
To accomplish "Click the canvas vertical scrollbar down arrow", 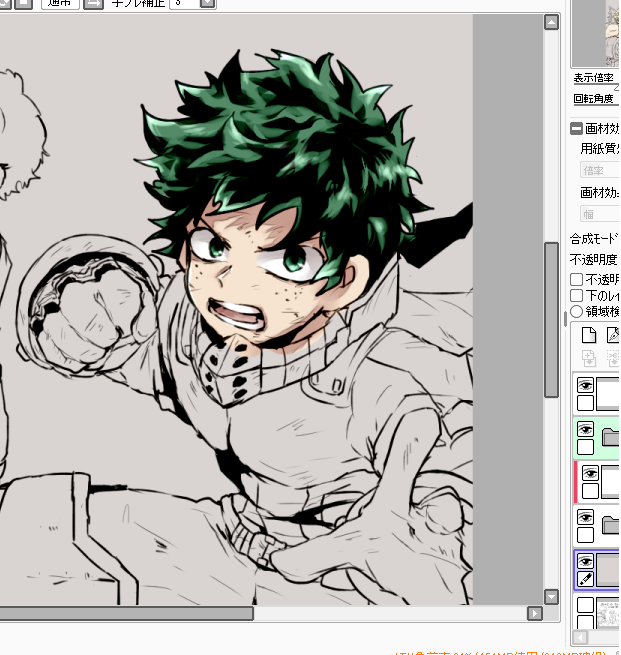I will [x=551, y=597].
